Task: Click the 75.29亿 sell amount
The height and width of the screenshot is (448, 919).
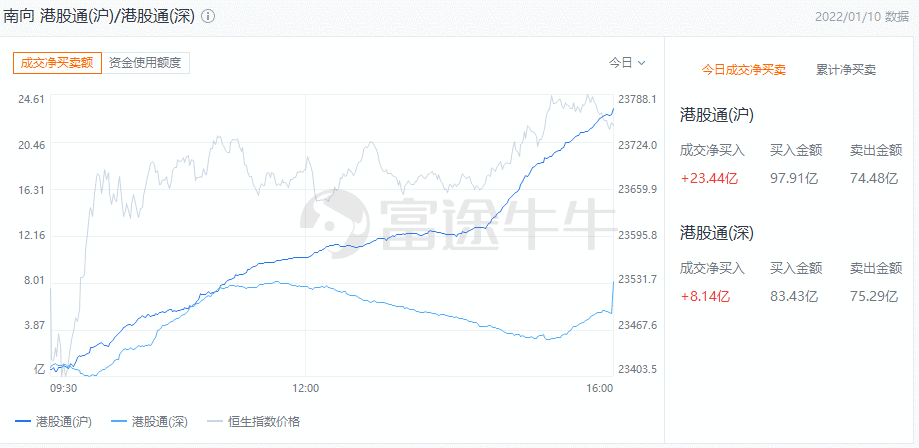Action: click(x=875, y=296)
